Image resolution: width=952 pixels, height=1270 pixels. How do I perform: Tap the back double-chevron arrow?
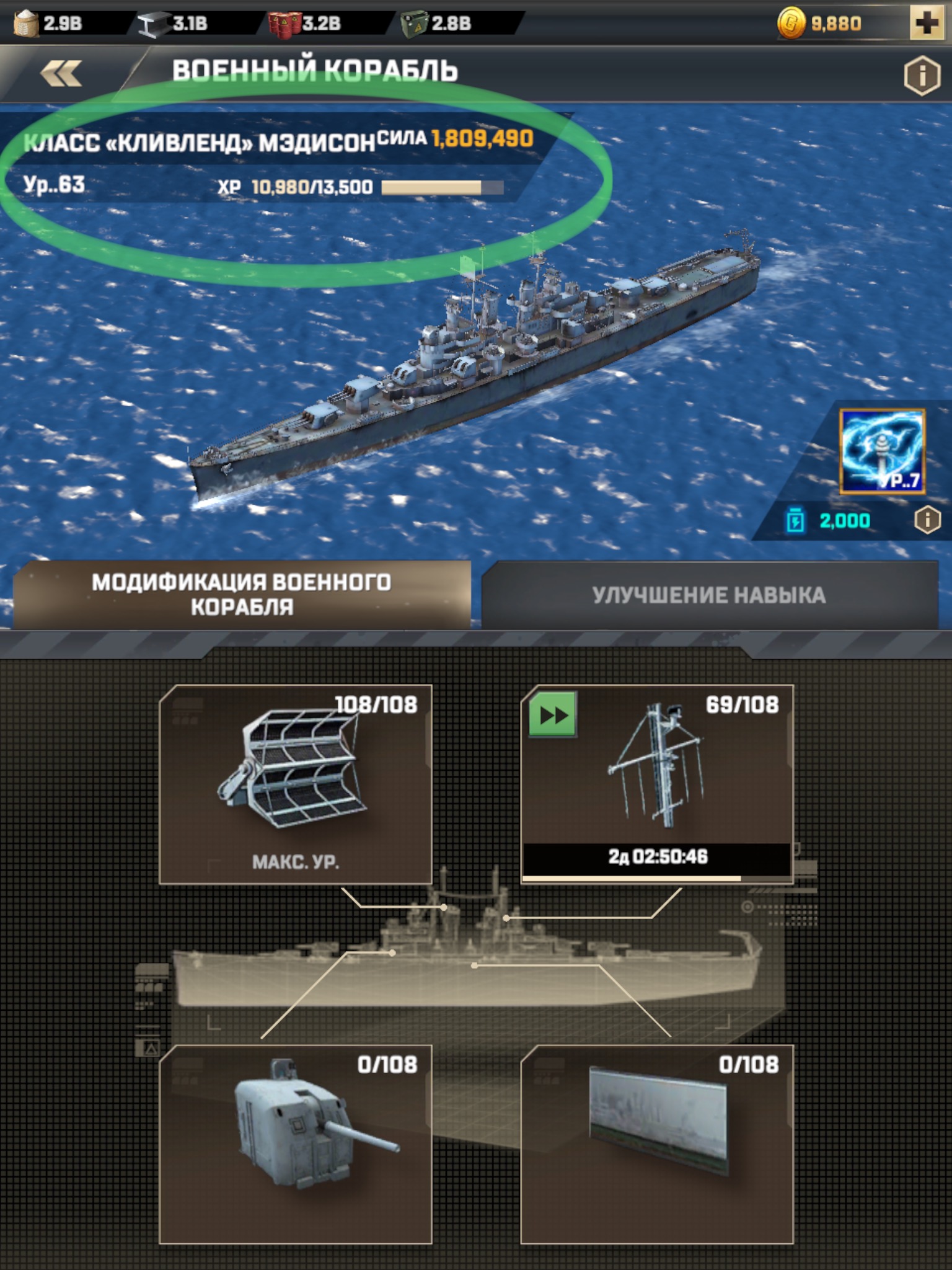(x=61, y=74)
